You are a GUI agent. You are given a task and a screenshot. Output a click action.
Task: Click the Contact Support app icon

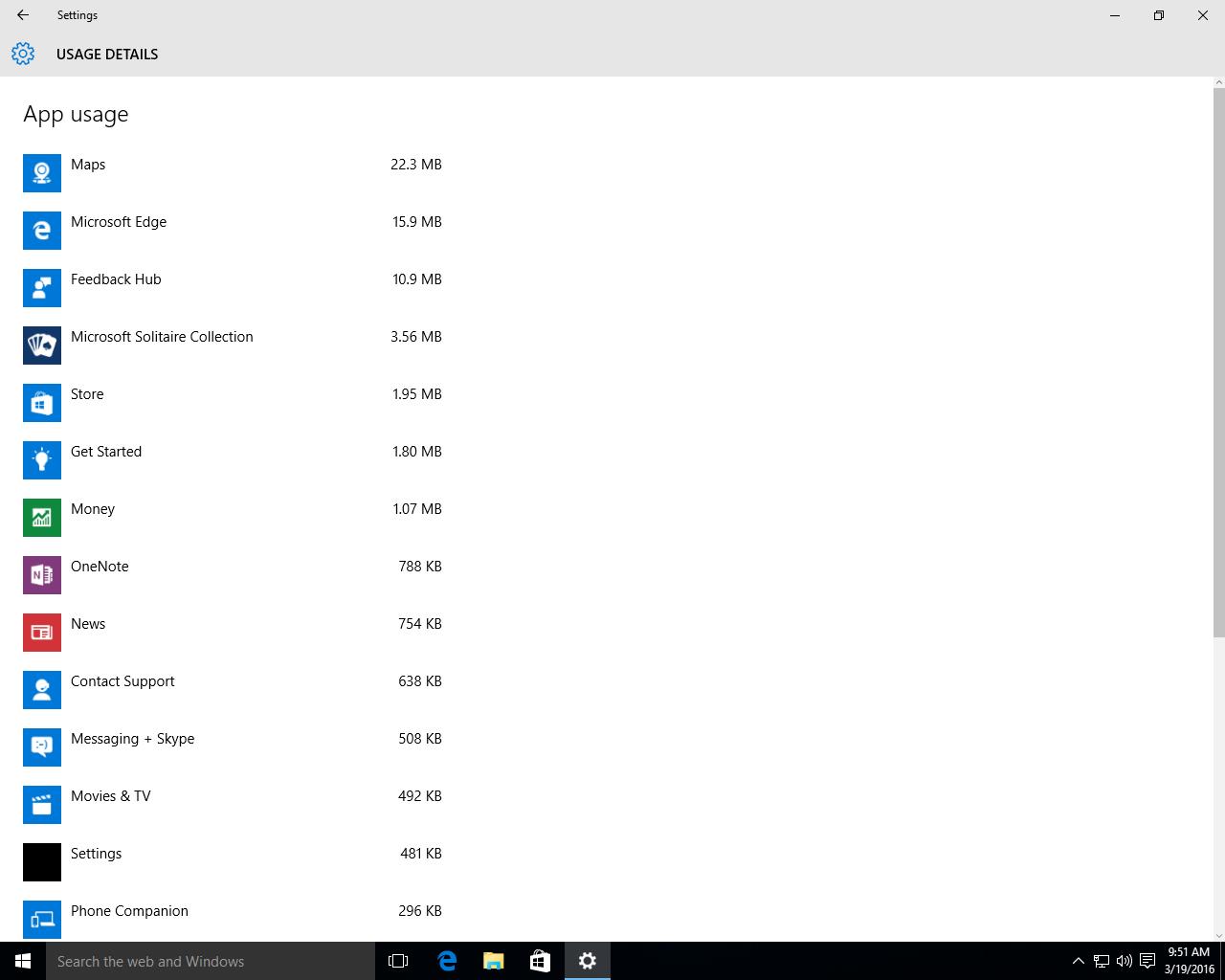pos(42,689)
